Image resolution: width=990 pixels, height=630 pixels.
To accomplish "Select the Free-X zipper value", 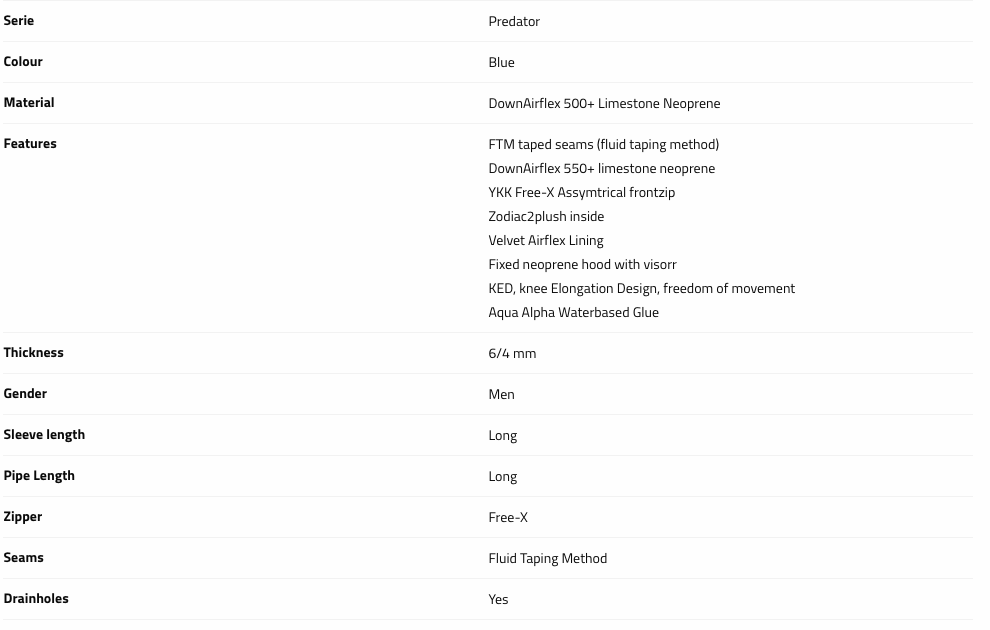I will pos(508,517).
